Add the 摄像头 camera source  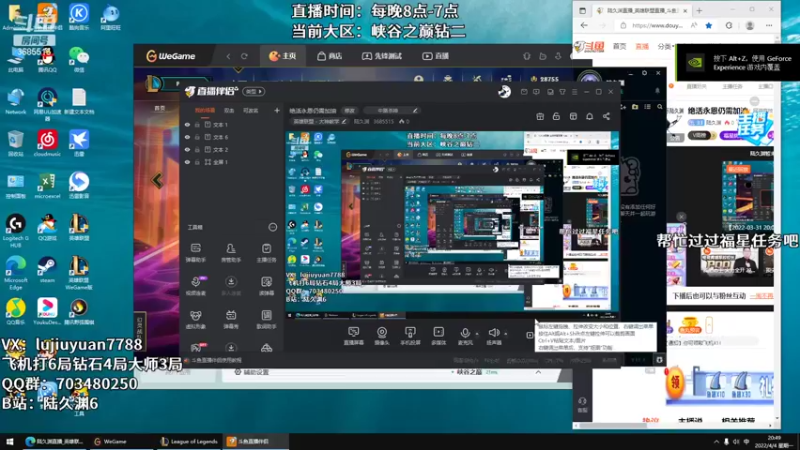coord(382,336)
